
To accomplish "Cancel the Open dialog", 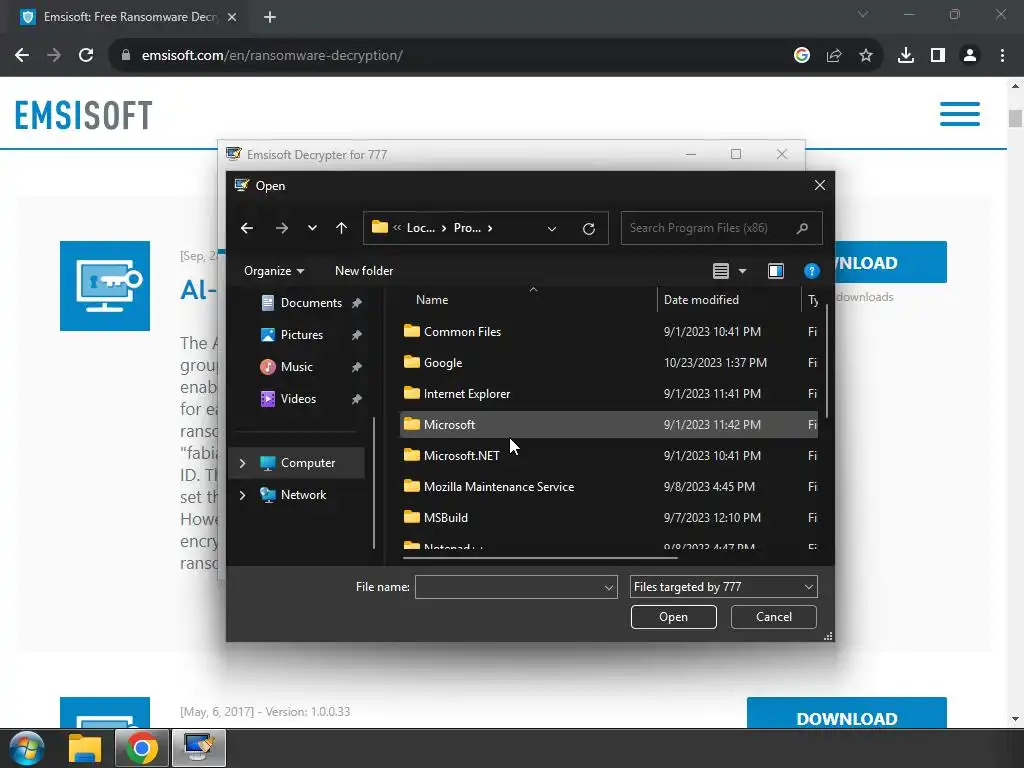I will pyautogui.click(x=774, y=617).
